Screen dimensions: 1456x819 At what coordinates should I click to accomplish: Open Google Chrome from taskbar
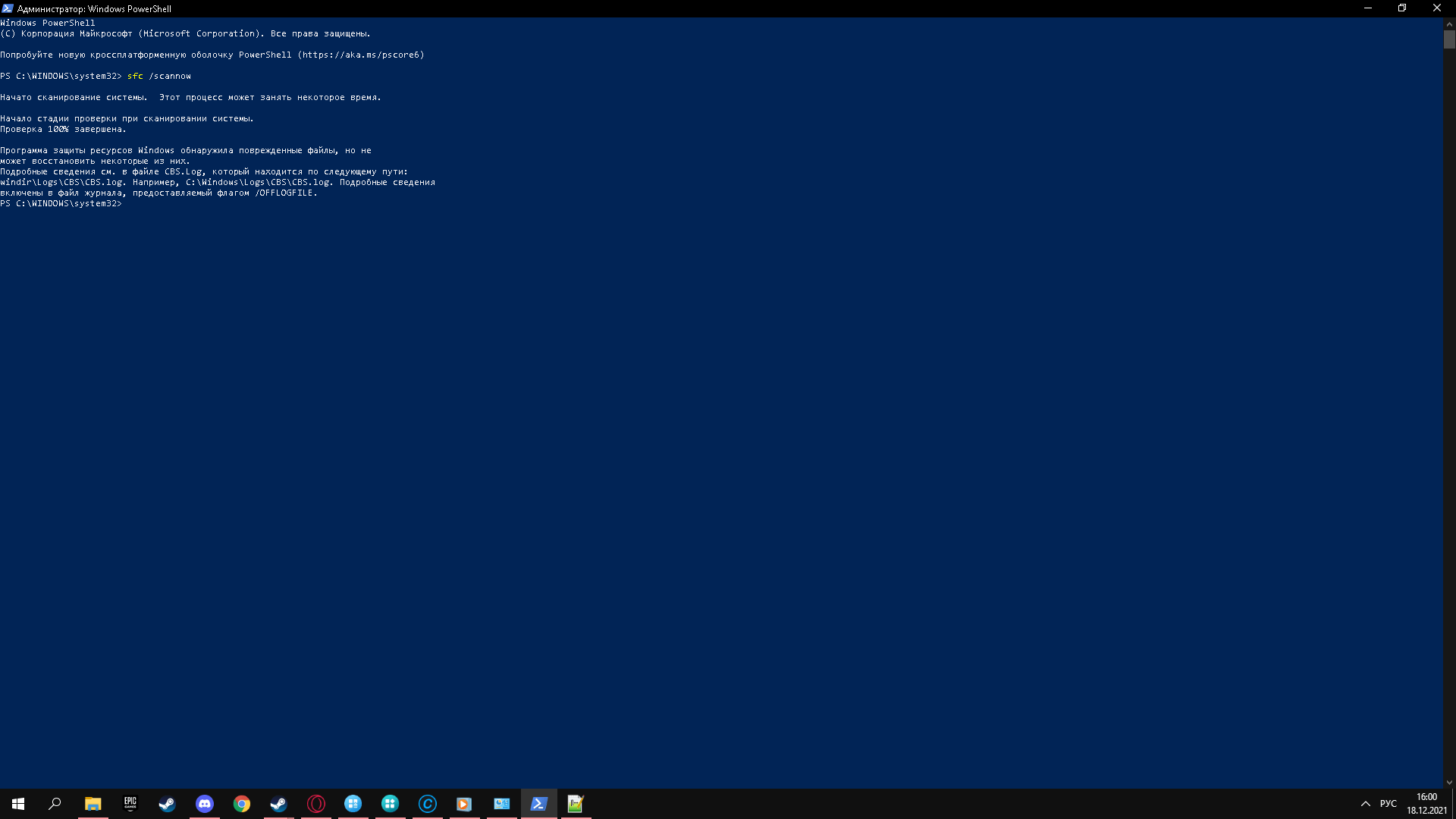point(241,804)
